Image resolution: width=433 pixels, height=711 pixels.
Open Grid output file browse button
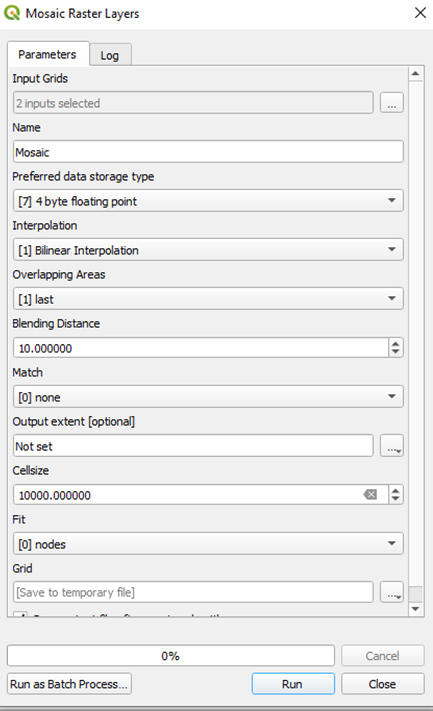point(392,592)
